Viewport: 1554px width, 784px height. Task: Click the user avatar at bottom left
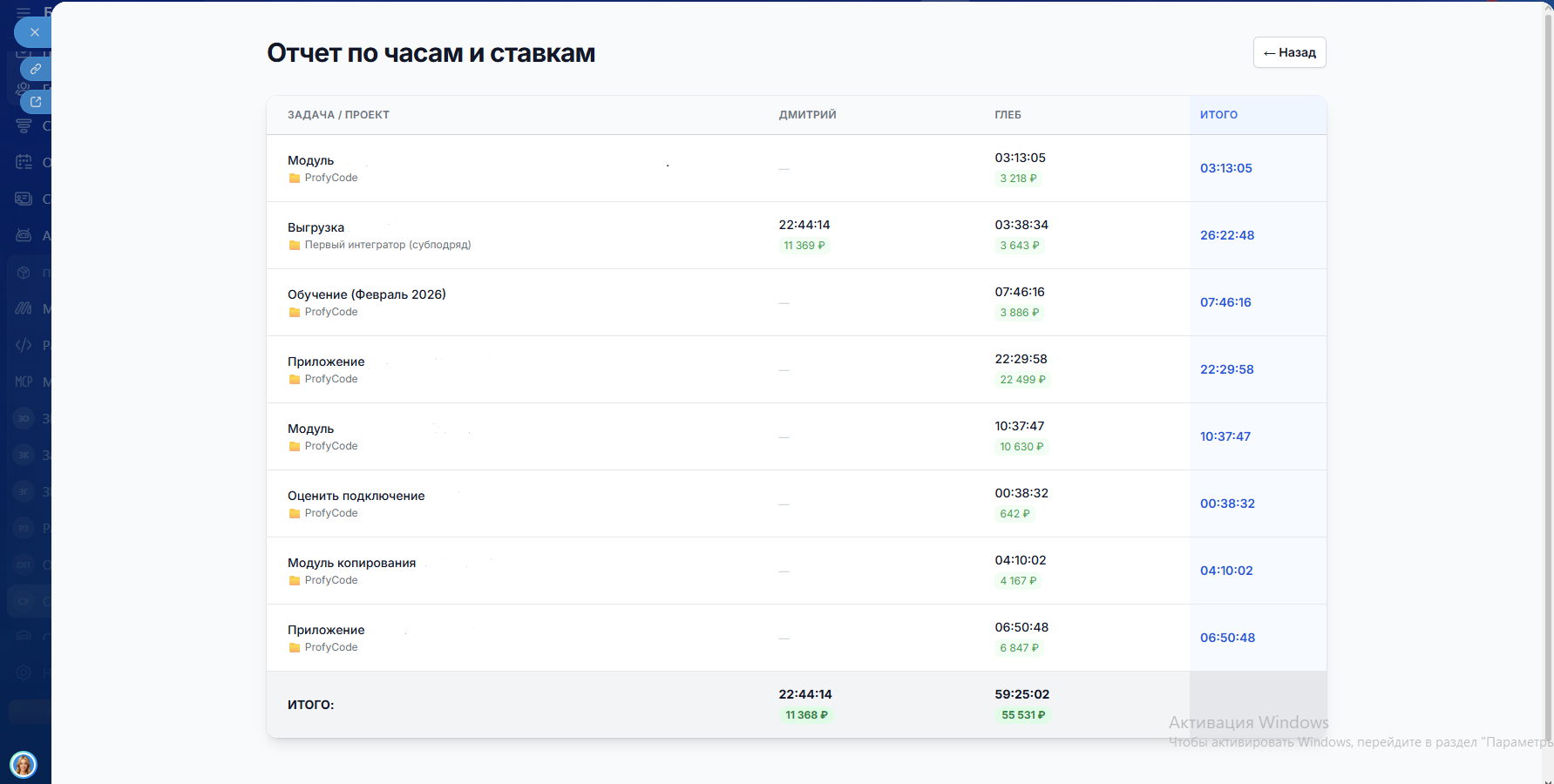click(x=24, y=765)
